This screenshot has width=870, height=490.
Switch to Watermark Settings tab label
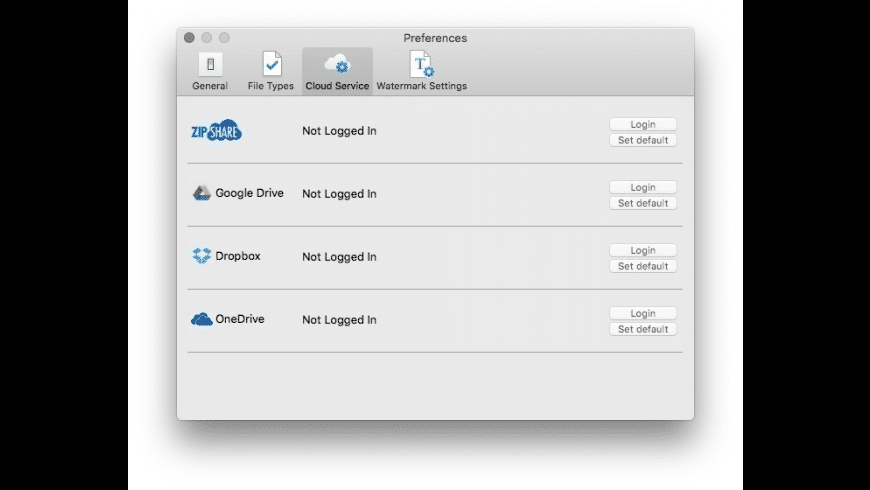coord(422,86)
